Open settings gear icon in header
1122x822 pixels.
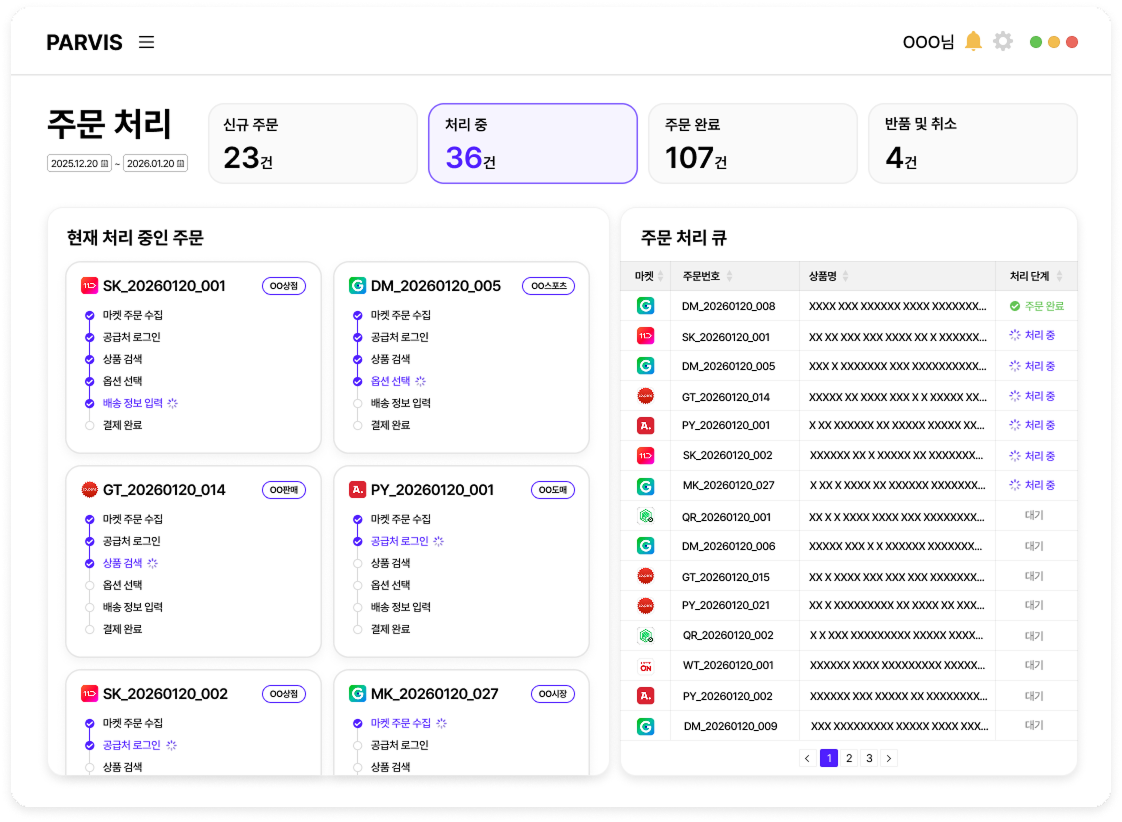click(x=1003, y=41)
